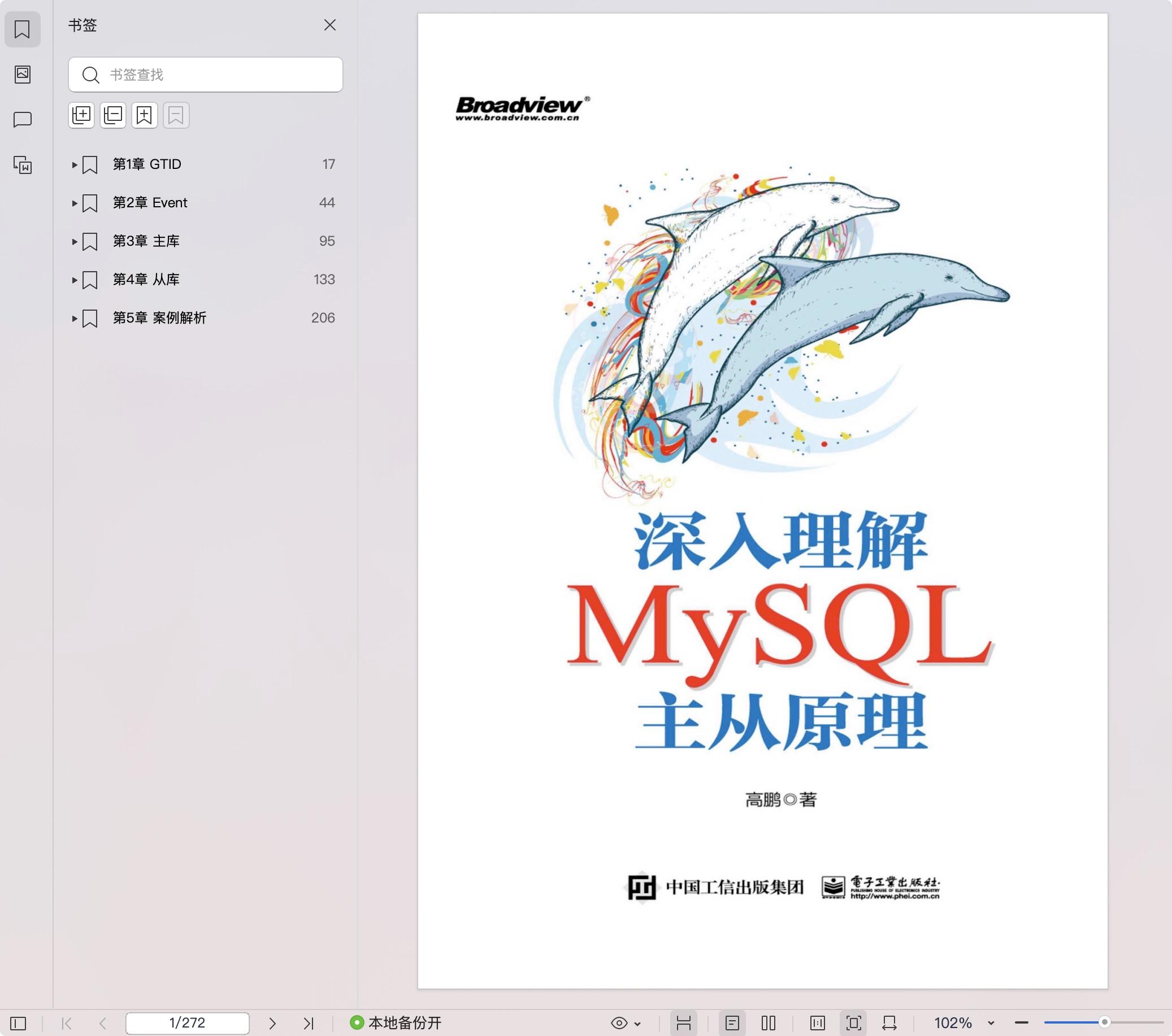
Task: Click the 书签查找 search field
Action: point(205,75)
